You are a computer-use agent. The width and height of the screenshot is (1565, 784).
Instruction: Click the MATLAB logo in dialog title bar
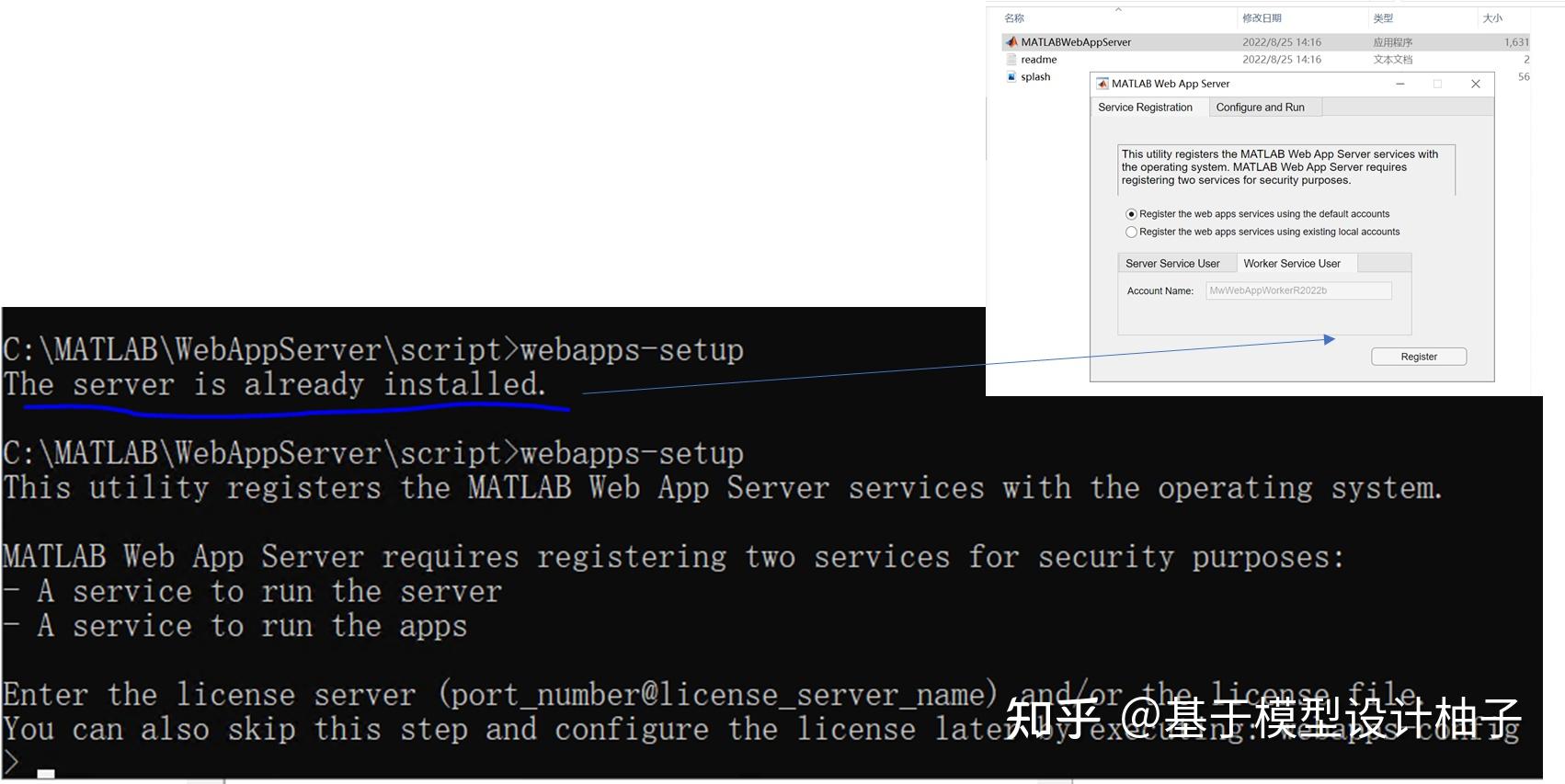pyautogui.click(x=1102, y=84)
